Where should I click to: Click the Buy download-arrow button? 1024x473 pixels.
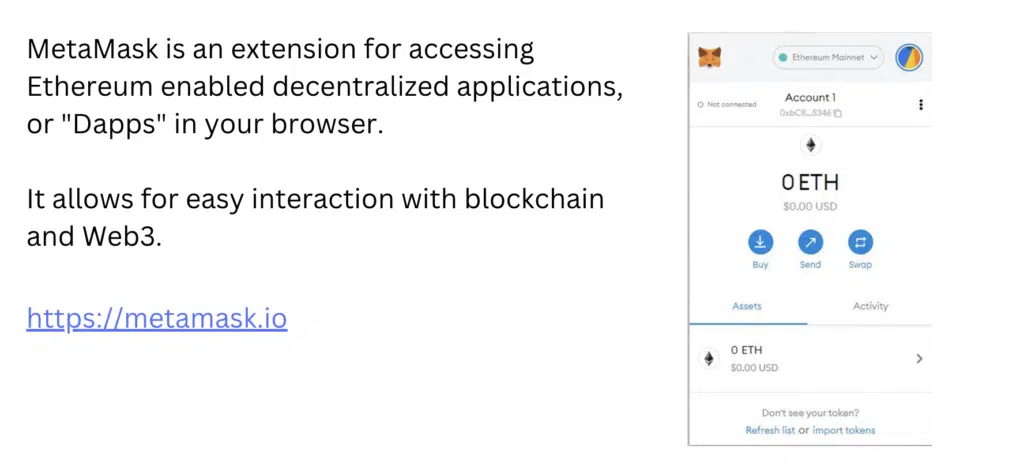click(x=760, y=242)
